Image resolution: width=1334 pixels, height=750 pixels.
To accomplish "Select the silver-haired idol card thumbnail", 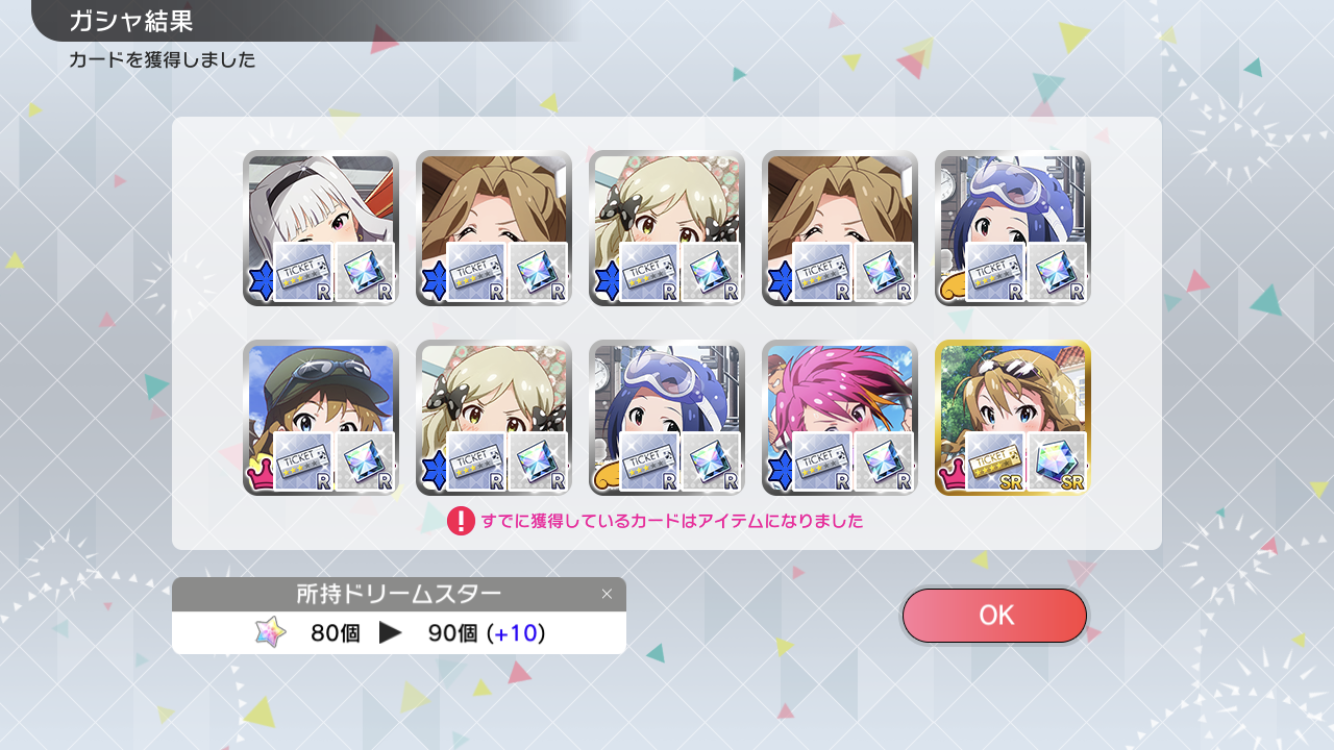I will pos(321,228).
